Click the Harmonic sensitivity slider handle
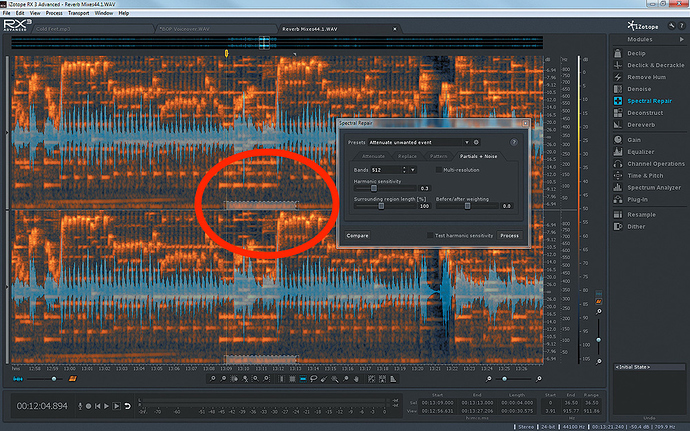Screen dimensions: 690x431 pyautogui.click(x=374, y=188)
